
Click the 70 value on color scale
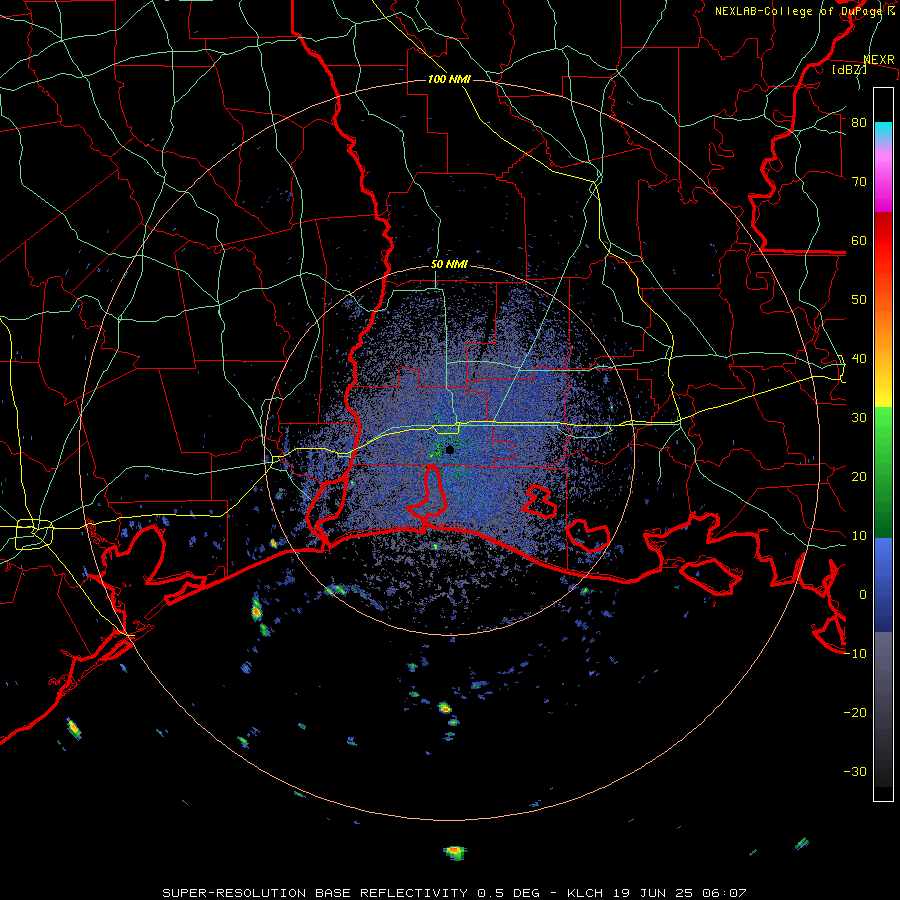(x=859, y=182)
